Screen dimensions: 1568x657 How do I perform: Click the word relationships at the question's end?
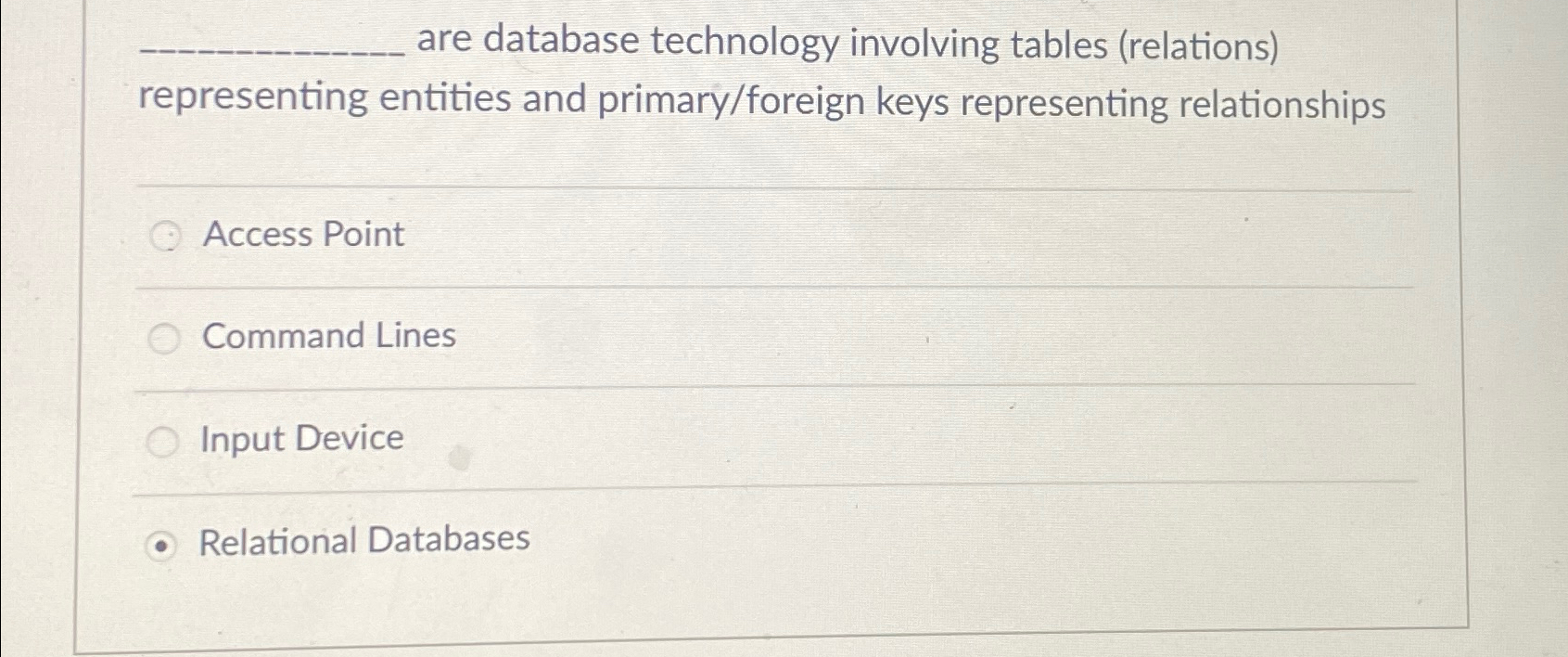1282,104
